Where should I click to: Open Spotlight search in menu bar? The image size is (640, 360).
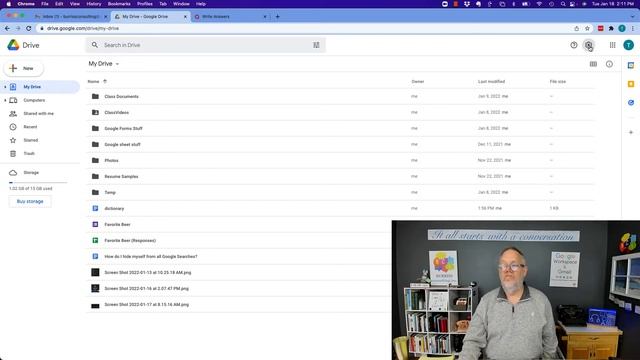click(563, 4)
